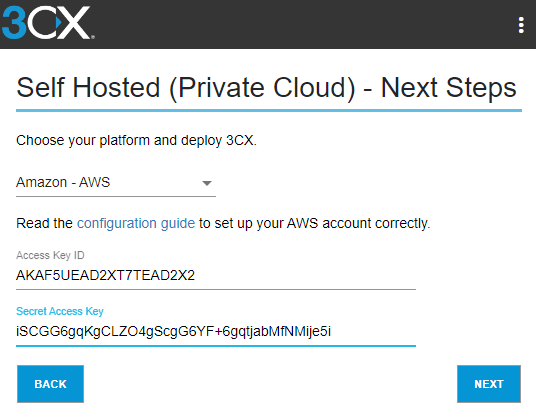Open the Amazon - AWS platform selector

pos(116,183)
